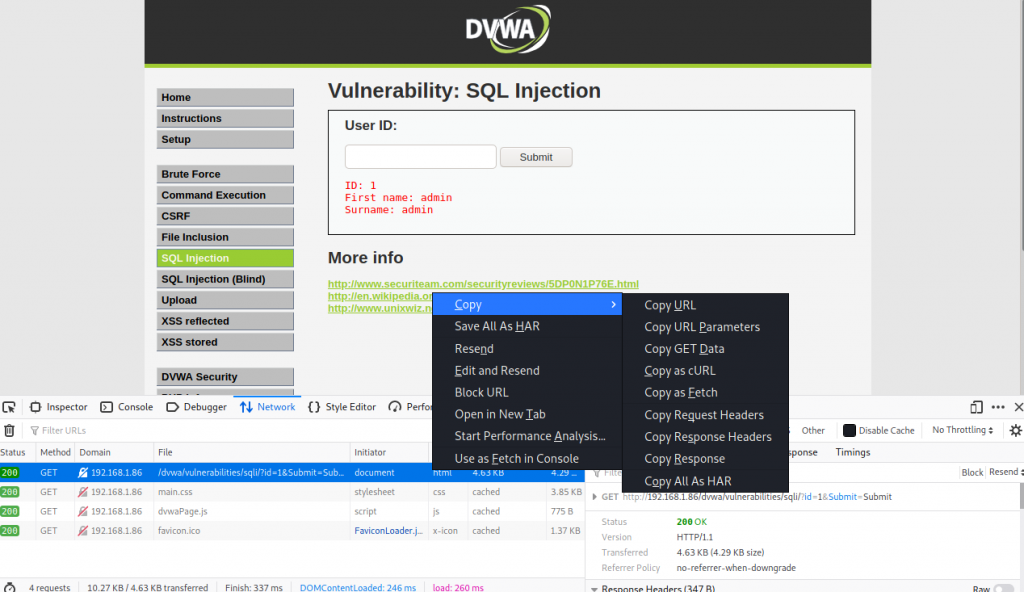Open the Brute Force section
The width and height of the screenshot is (1024, 592).
225,174
